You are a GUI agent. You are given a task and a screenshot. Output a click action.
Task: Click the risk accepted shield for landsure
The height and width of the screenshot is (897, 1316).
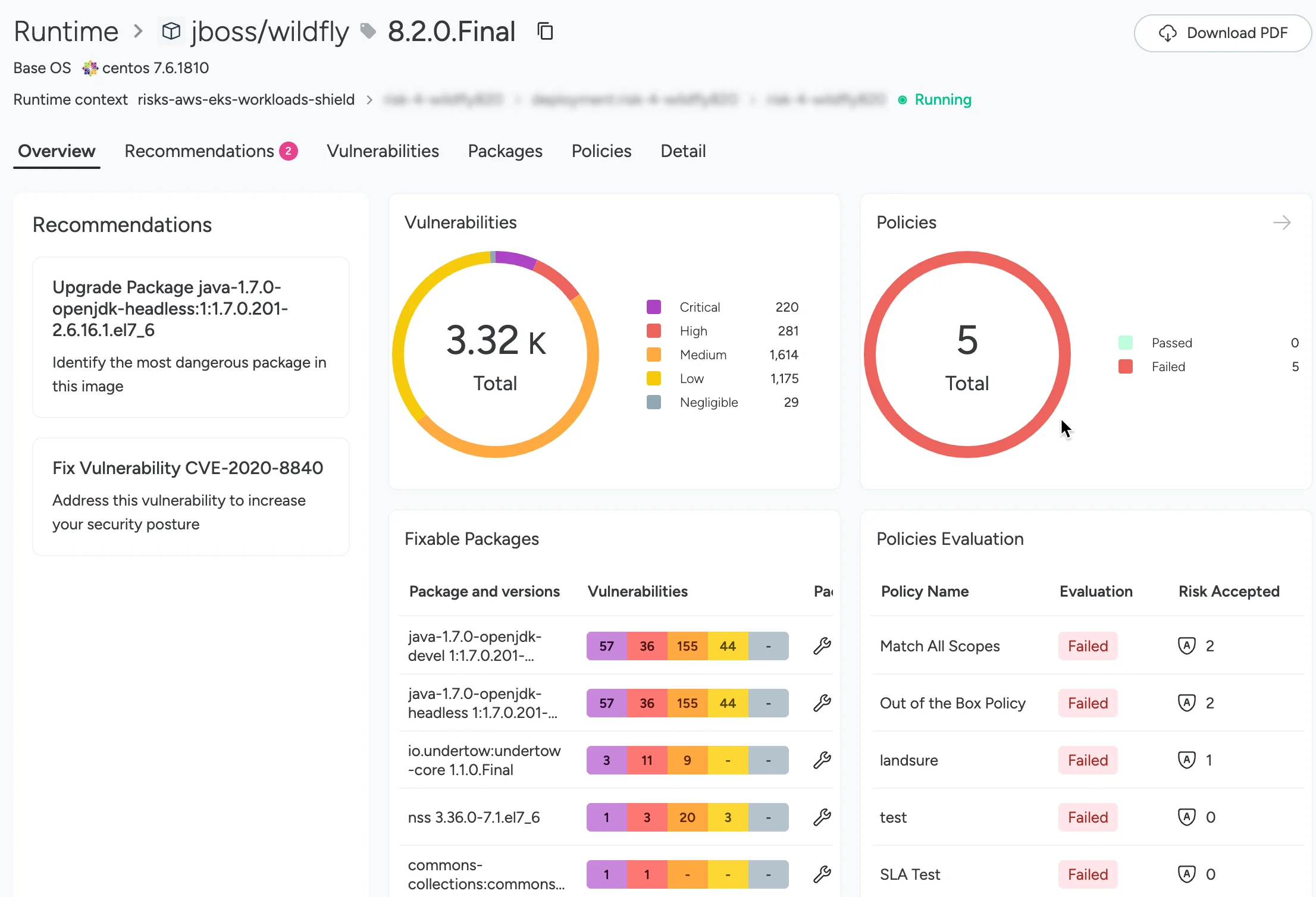(x=1187, y=760)
